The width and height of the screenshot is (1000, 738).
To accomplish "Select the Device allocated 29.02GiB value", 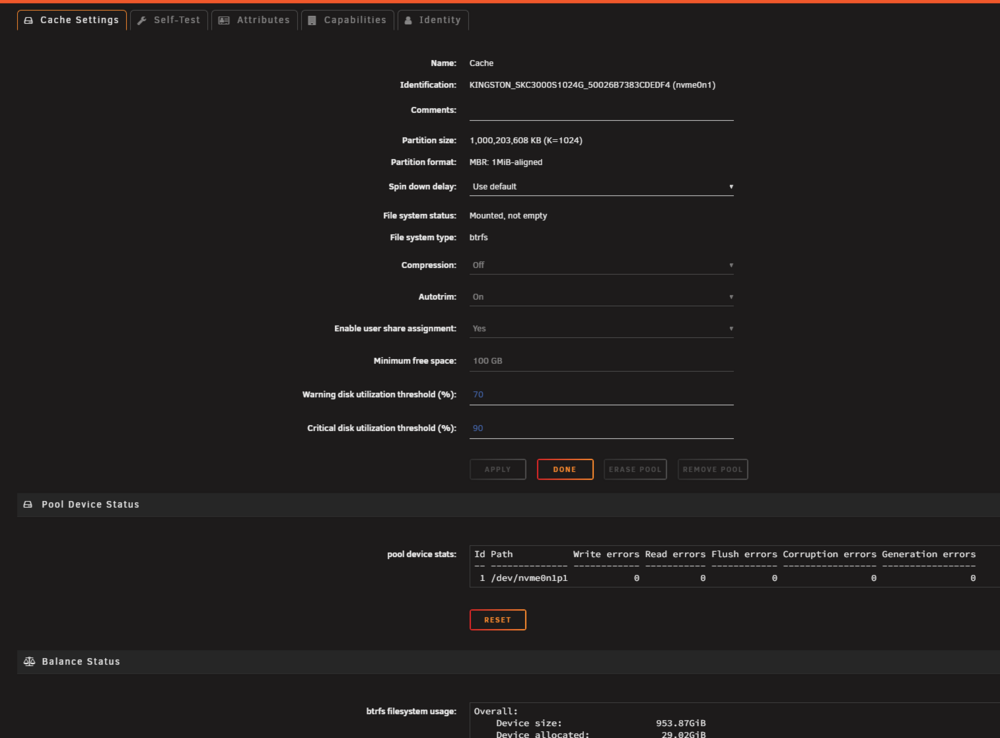I will click(683, 735).
